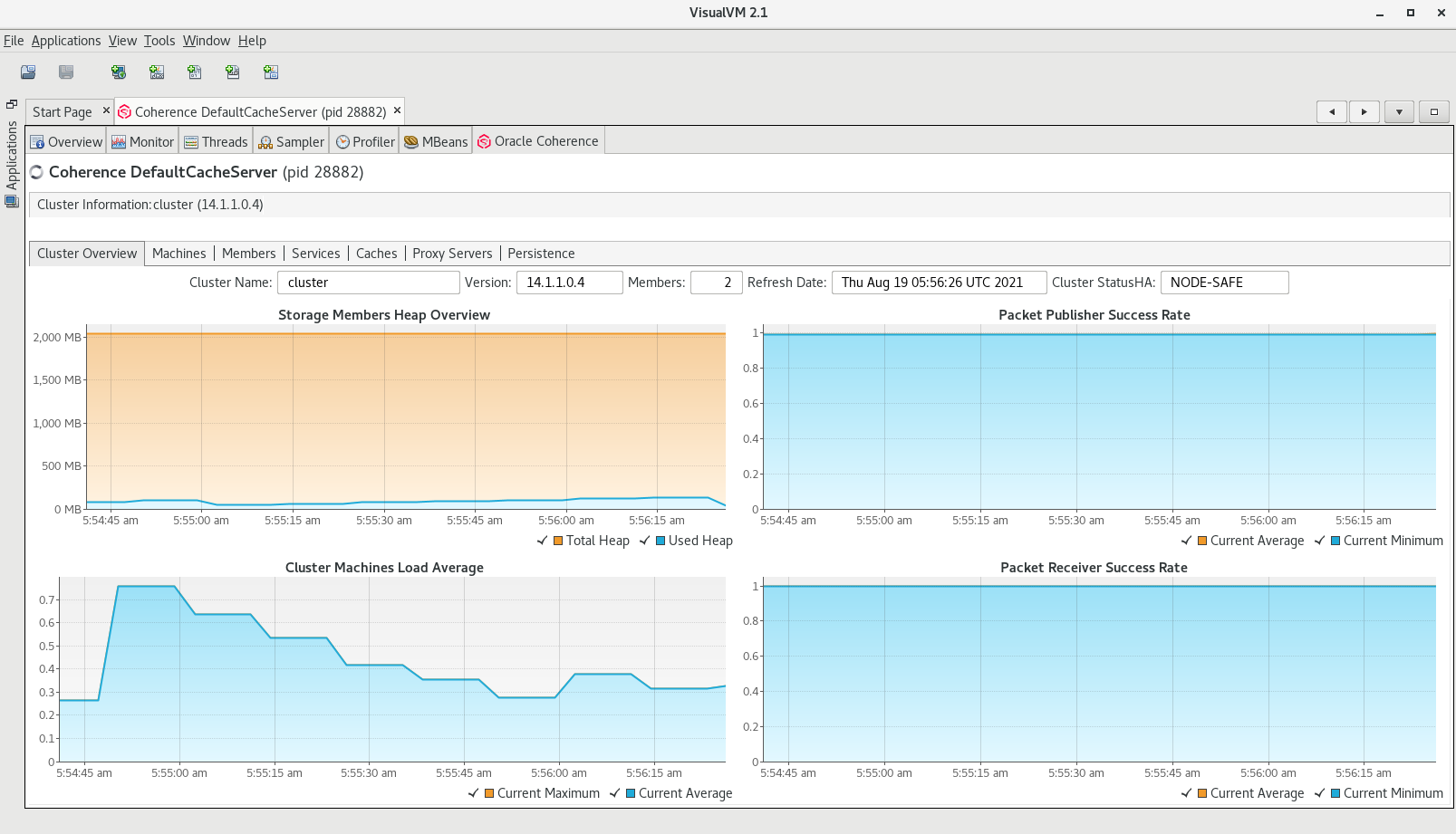Select the Cluster Overview sub-tab
Image resolution: width=1456 pixels, height=834 pixels.
[x=87, y=254]
